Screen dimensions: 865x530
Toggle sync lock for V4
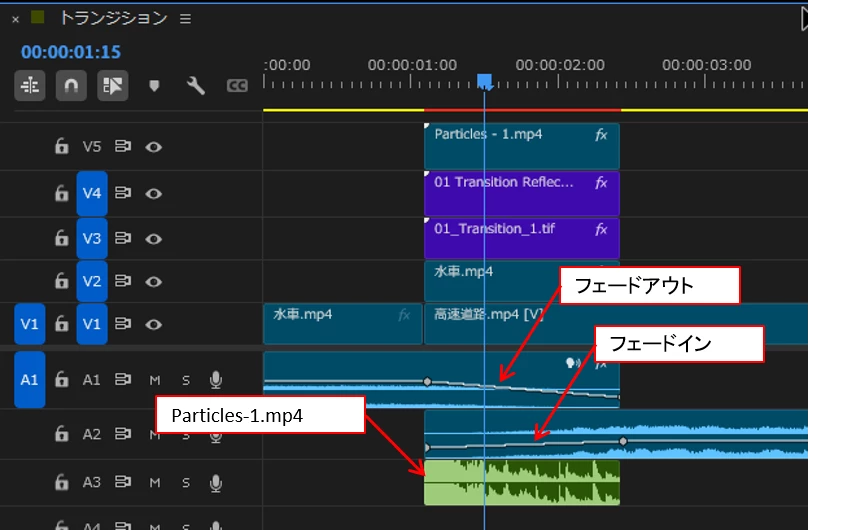pyautogui.click(x=122, y=193)
